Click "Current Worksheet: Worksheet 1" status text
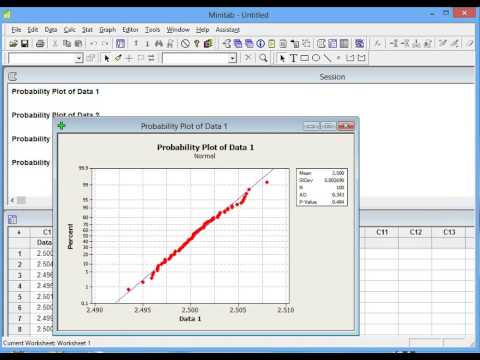 point(47,343)
